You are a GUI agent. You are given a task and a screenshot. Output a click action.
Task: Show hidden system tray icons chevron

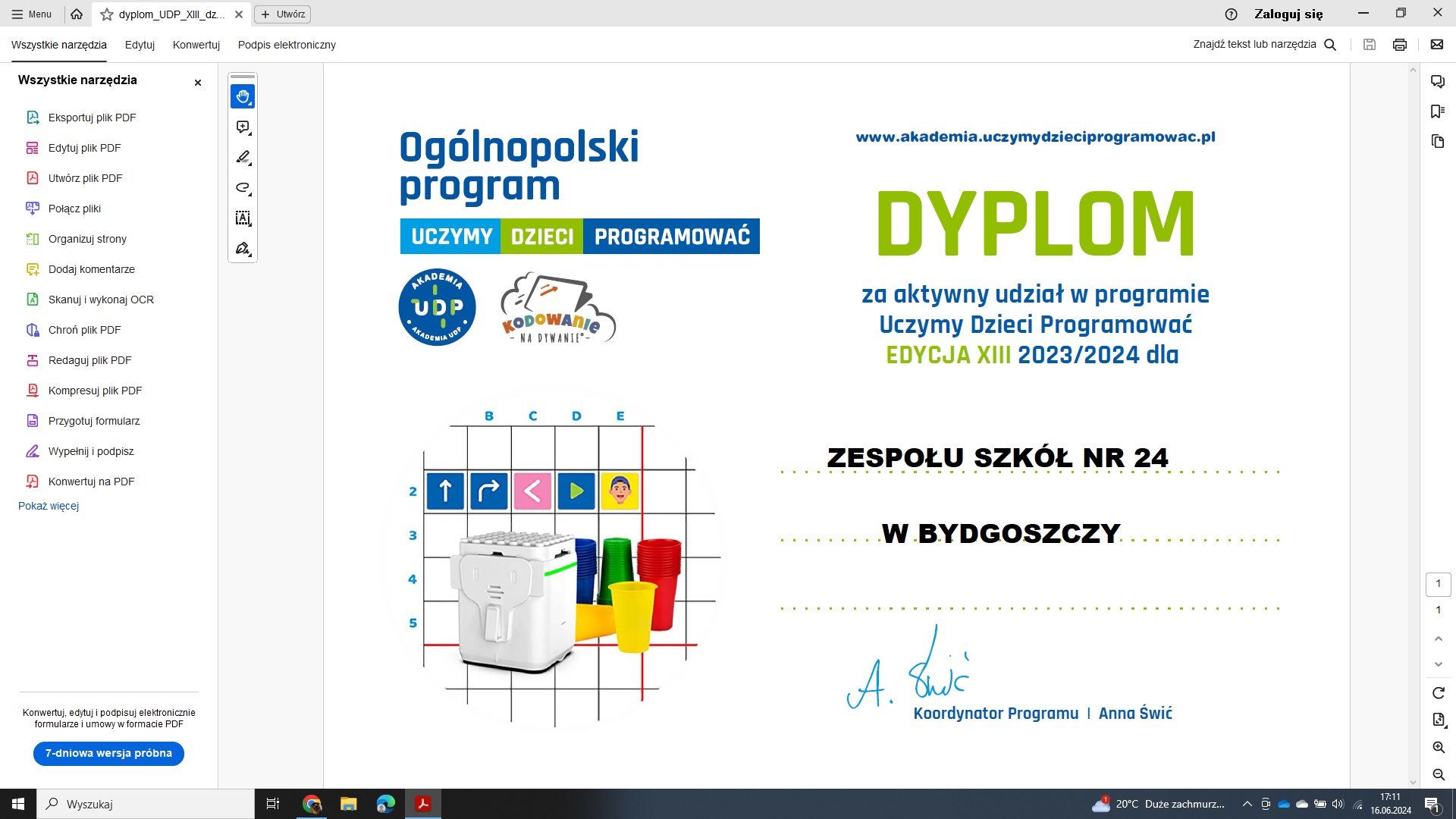click(1247, 804)
